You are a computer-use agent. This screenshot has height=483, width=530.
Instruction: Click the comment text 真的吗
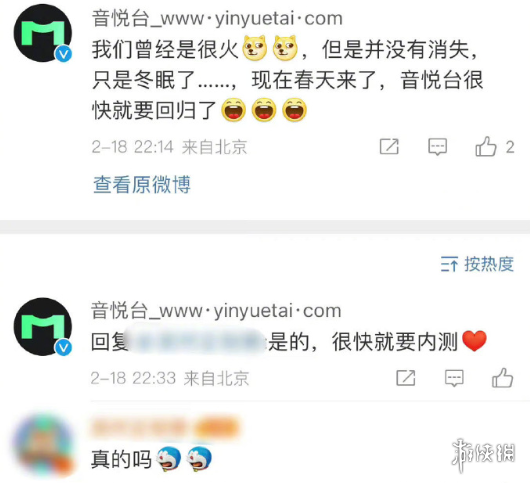(x=121, y=459)
